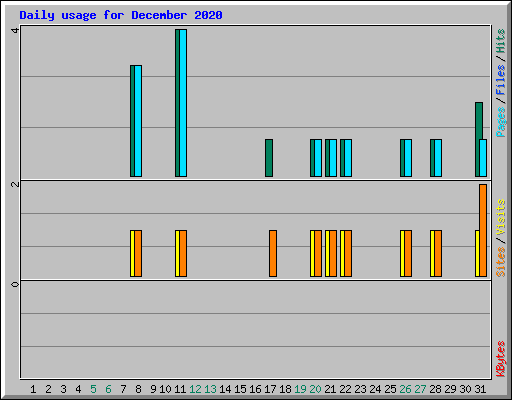Click the "Visits" legend label
This screenshot has width=512, height=400.
(x=500, y=217)
